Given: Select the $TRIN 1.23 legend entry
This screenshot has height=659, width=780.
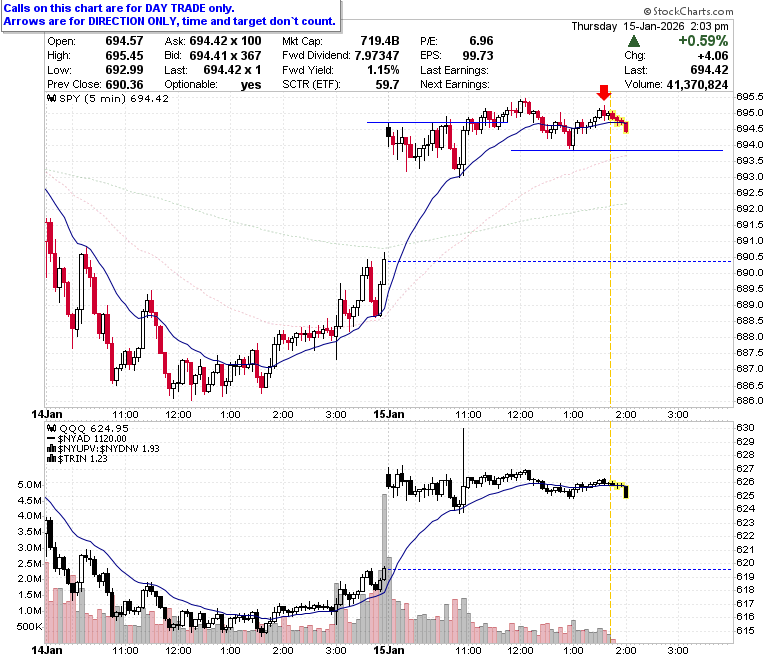Looking at the screenshot, I should pyautogui.click(x=83, y=459).
